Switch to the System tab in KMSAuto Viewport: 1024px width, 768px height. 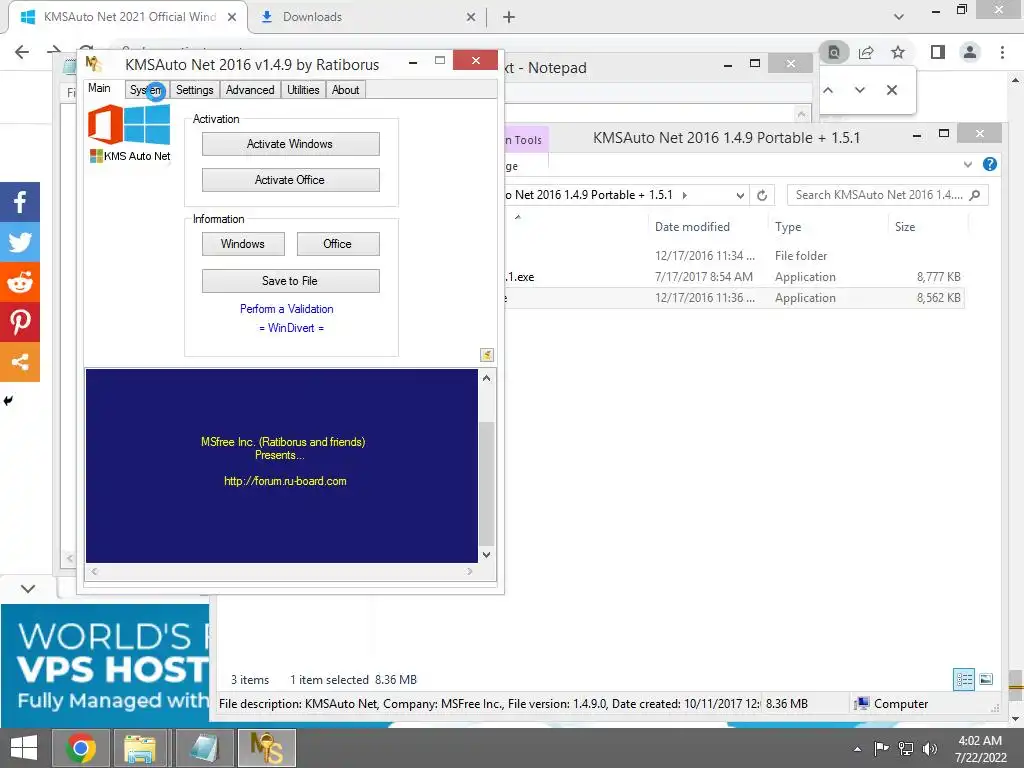point(146,90)
